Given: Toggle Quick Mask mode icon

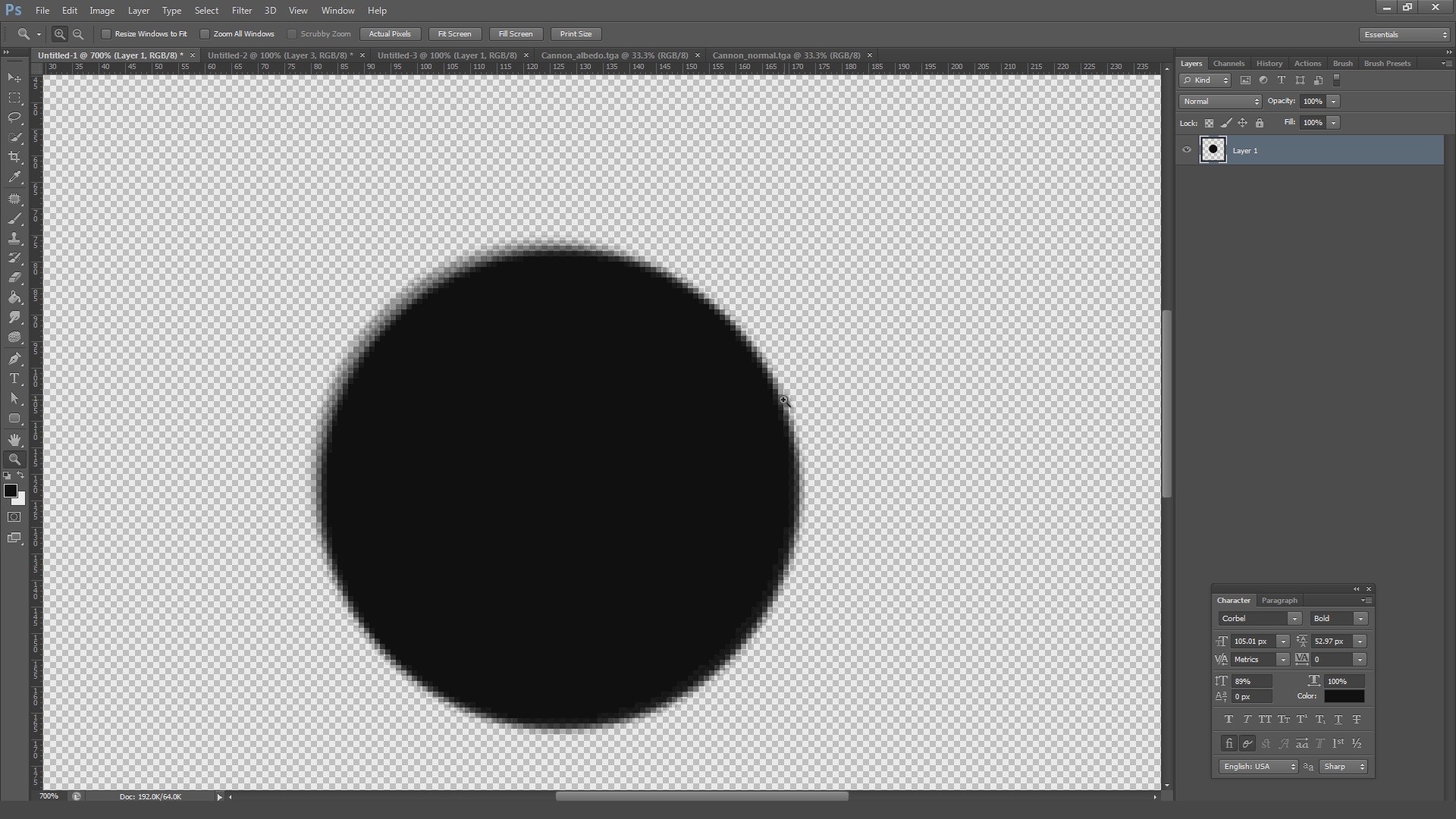Looking at the screenshot, I should click(14, 517).
